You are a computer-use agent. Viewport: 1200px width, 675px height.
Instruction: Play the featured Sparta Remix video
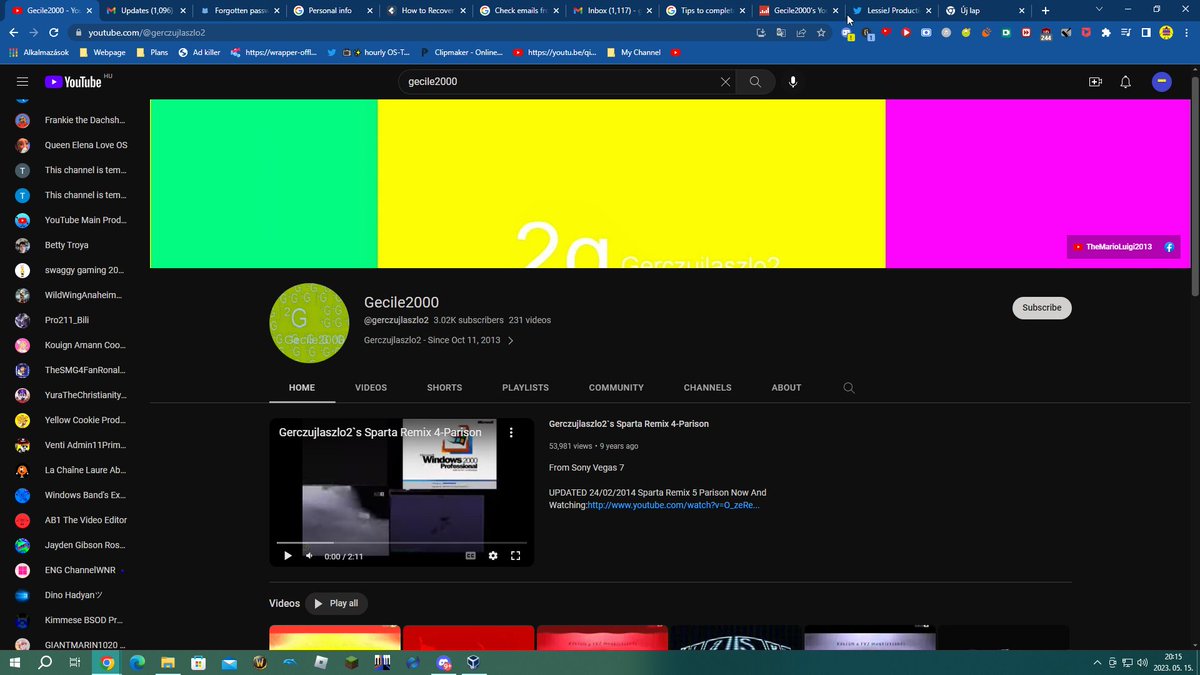pos(288,556)
